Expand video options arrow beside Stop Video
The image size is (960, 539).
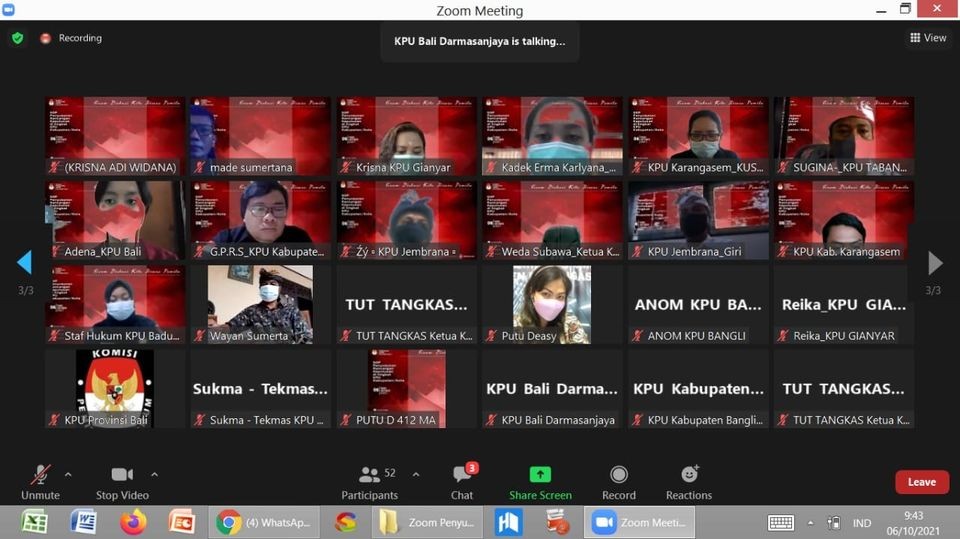pos(154,474)
